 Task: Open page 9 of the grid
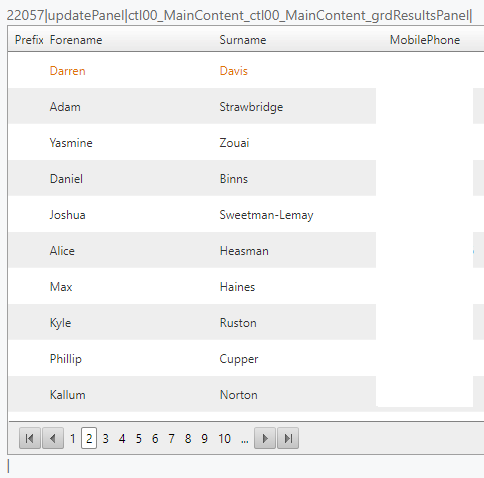pos(204,439)
